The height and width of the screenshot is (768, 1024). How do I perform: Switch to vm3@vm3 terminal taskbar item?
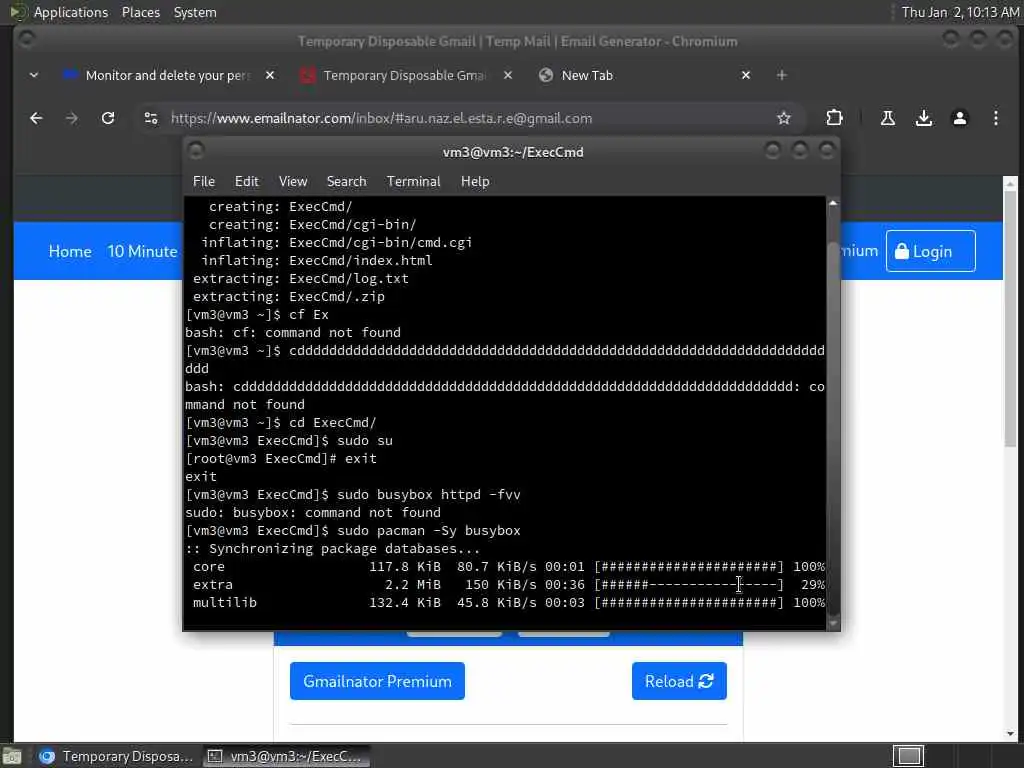(286, 756)
